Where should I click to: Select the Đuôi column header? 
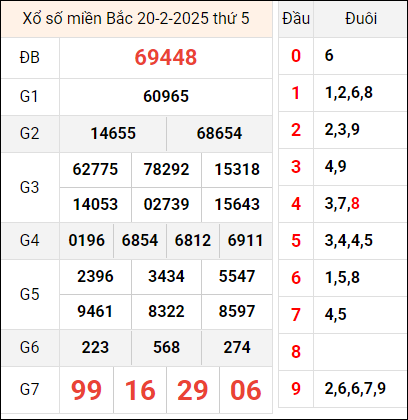tap(361, 19)
